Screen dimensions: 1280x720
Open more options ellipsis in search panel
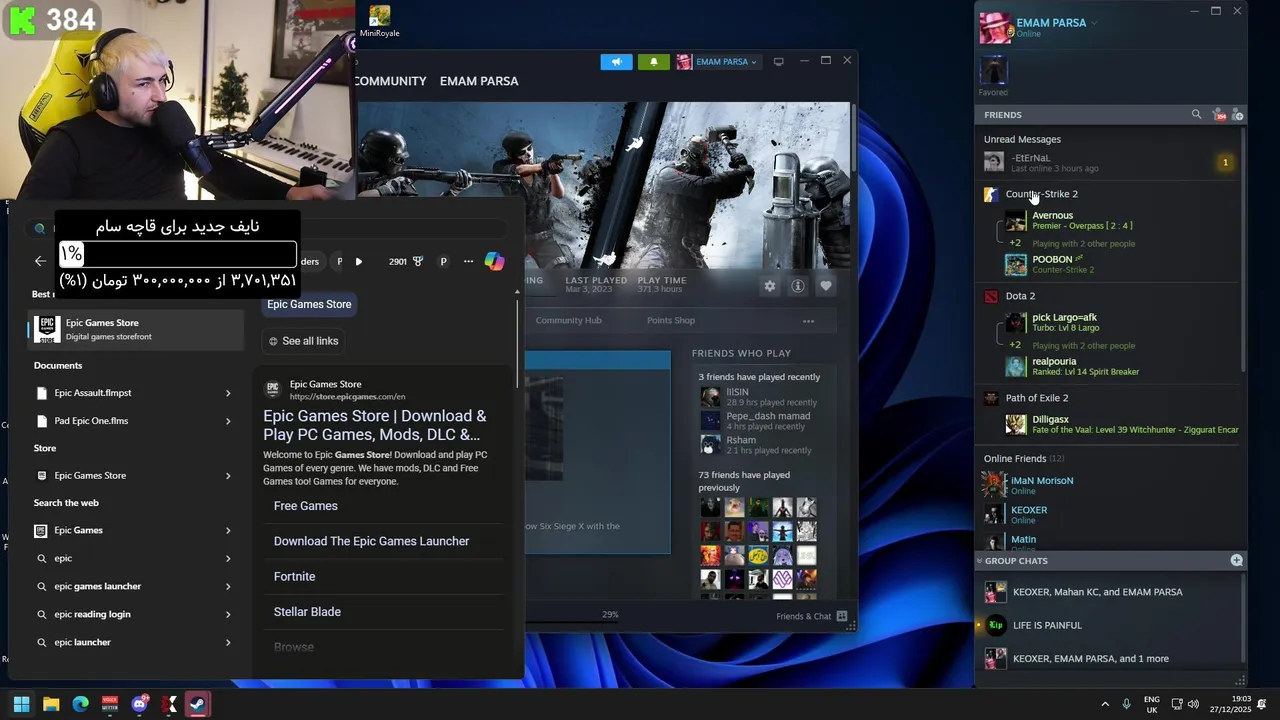click(x=468, y=261)
